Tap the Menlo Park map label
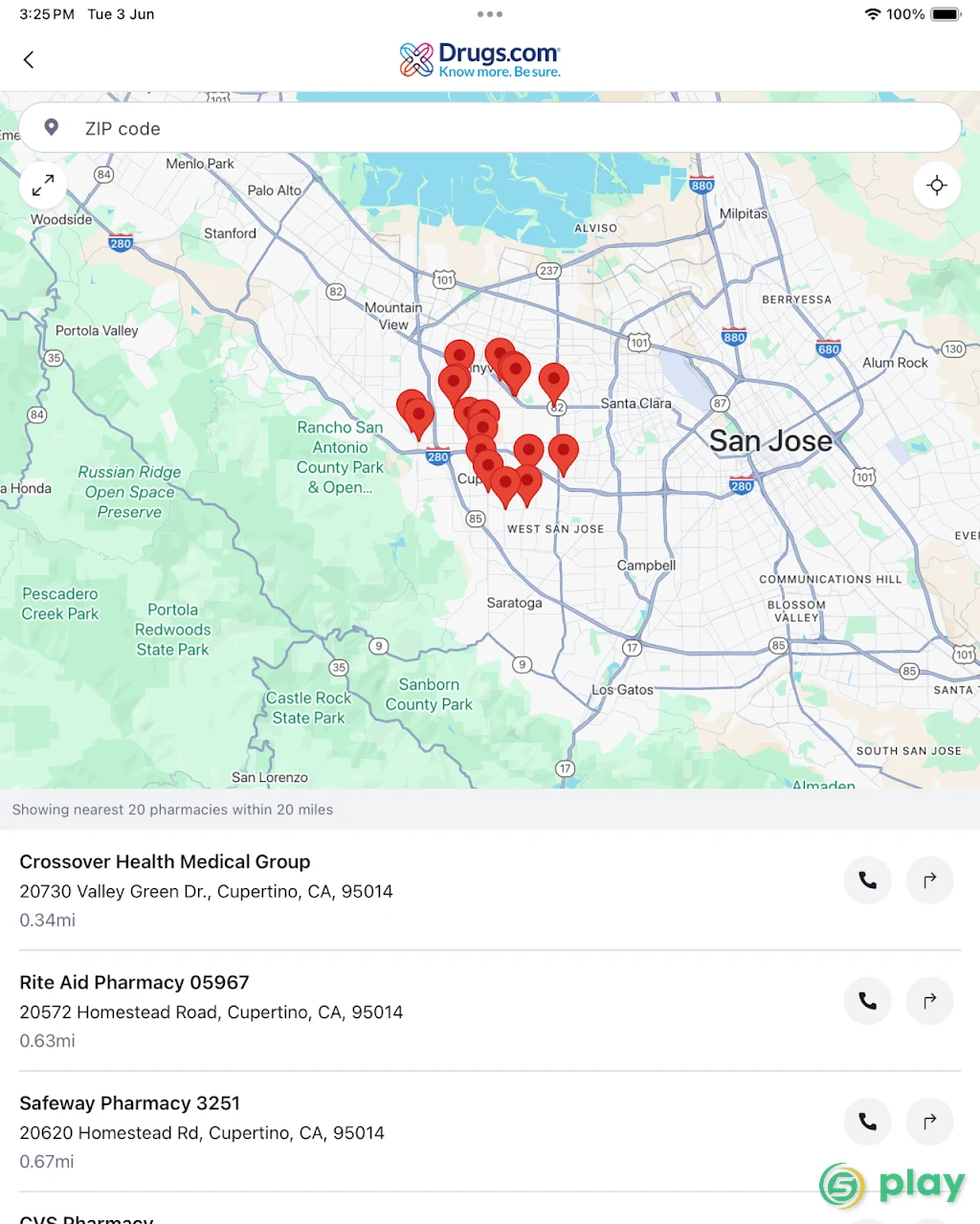Viewport: 980px width, 1224px height. pos(200,164)
